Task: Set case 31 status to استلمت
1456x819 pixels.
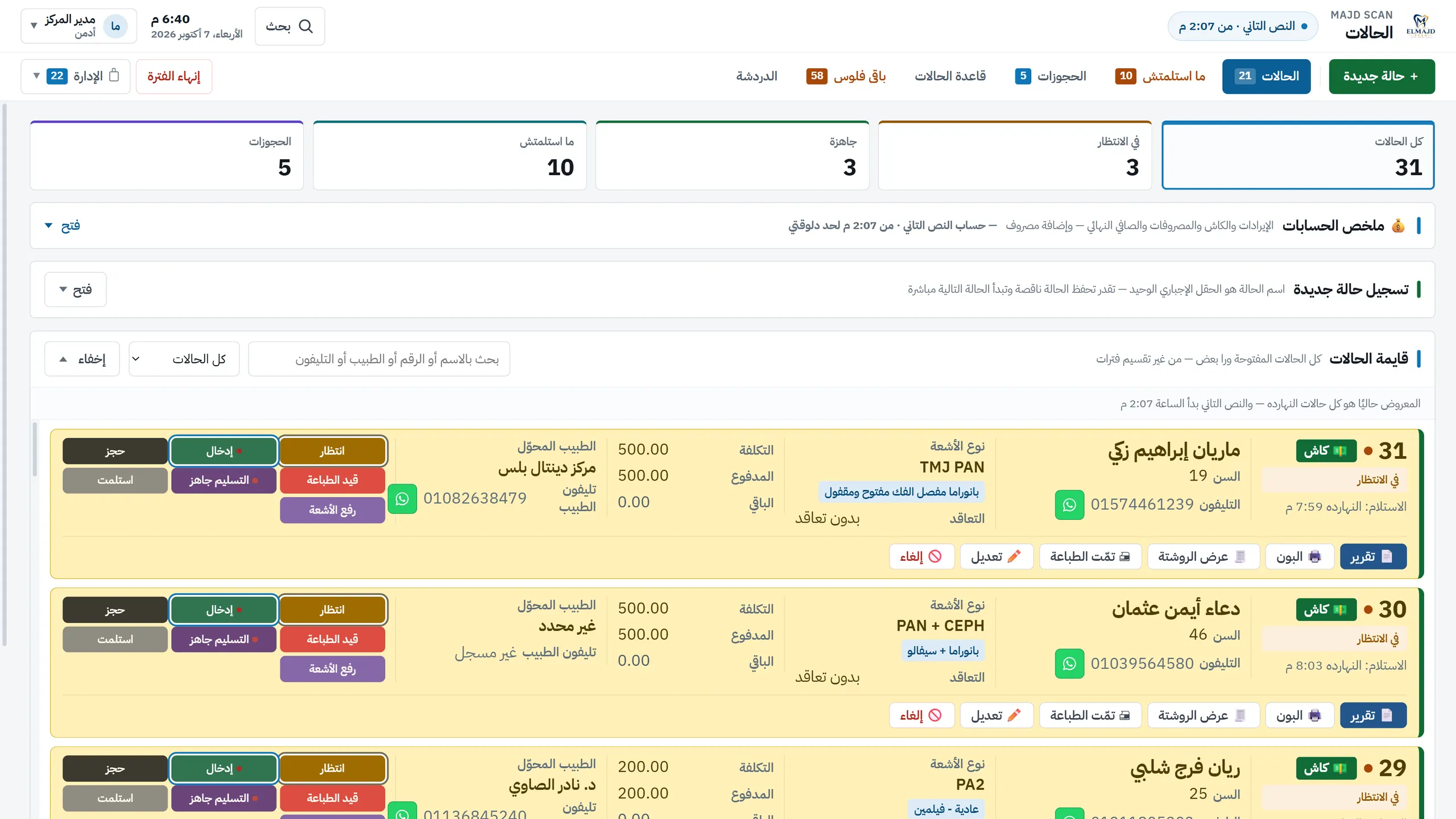Action: (115, 480)
